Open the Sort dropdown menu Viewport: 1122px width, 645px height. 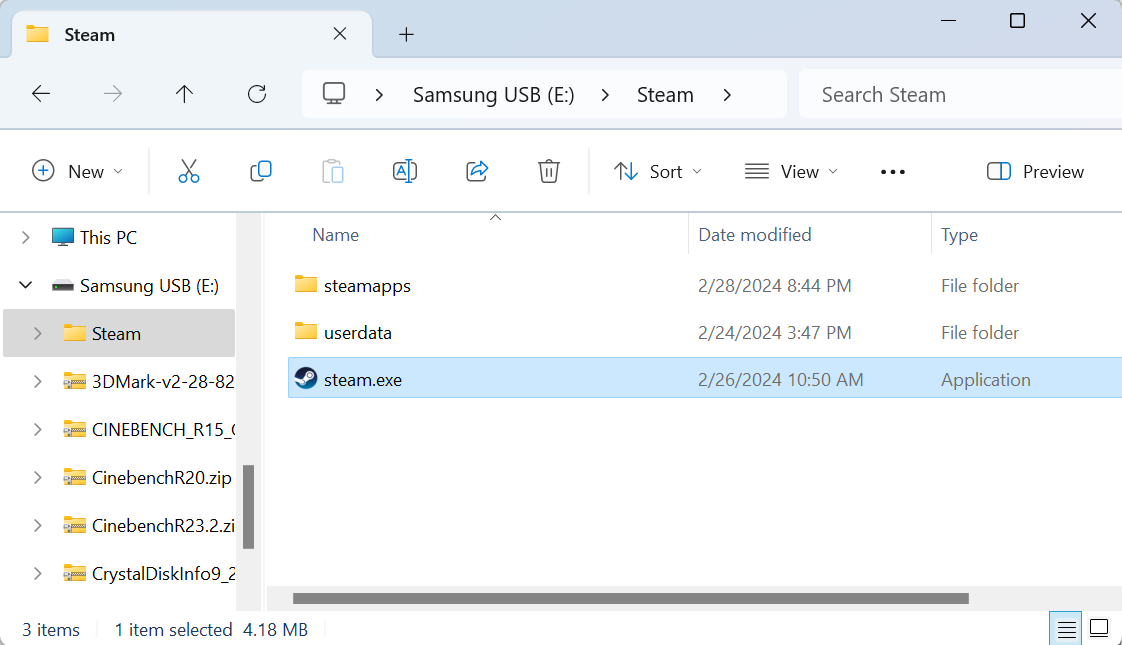point(658,172)
